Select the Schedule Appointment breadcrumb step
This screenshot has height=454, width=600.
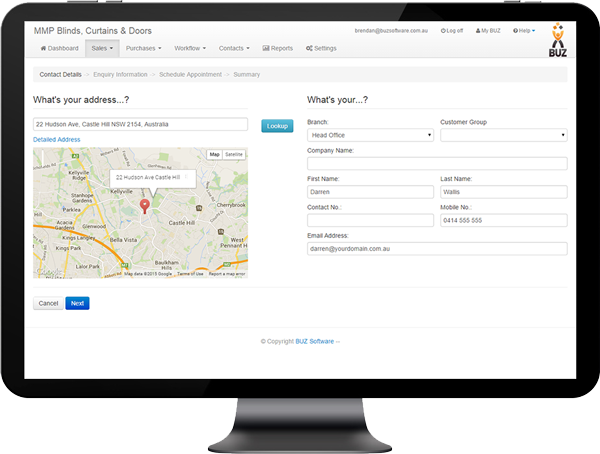190,74
